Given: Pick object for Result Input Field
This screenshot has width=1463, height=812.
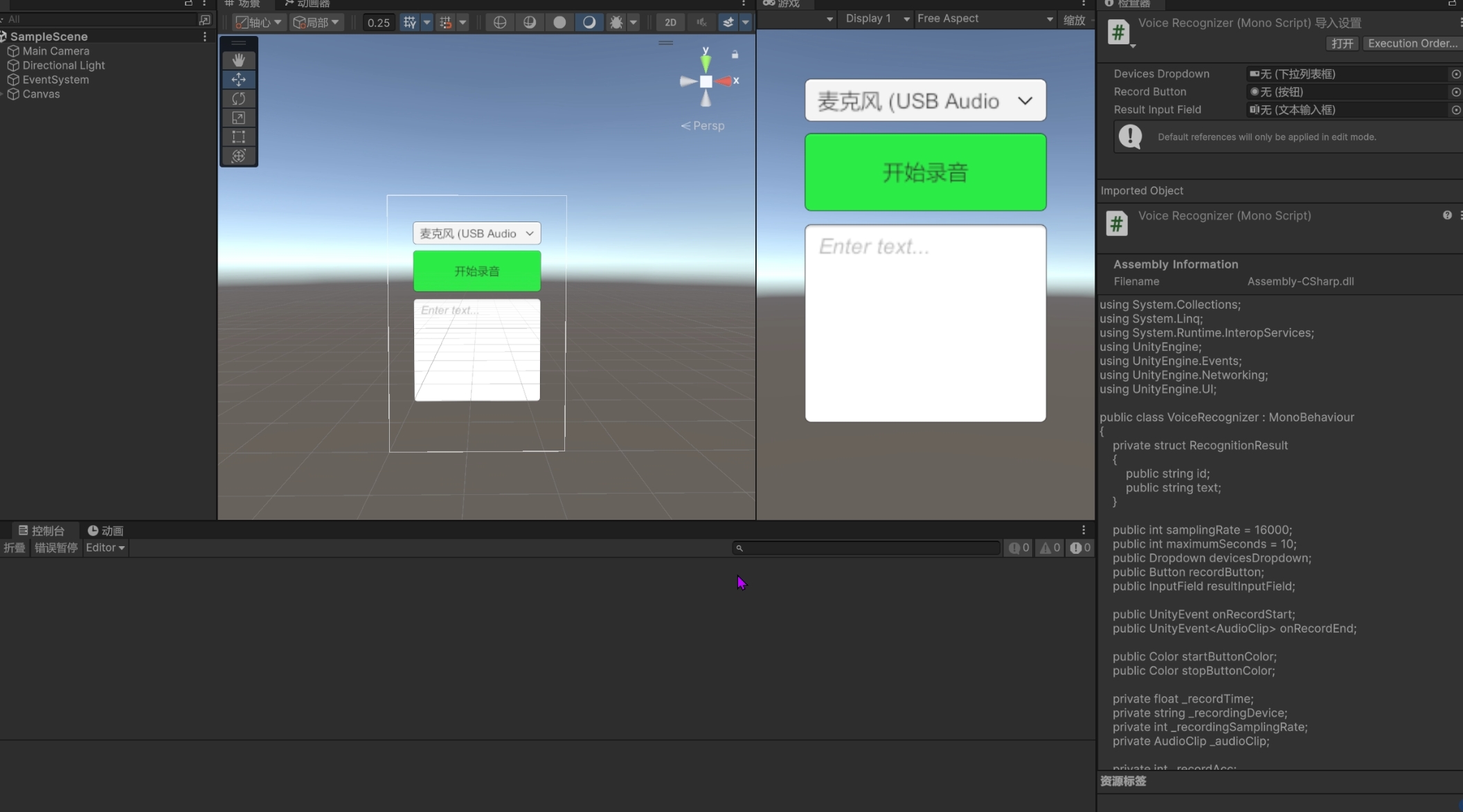Looking at the screenshot, I should pyautogui.click(x=1455, y=110).
